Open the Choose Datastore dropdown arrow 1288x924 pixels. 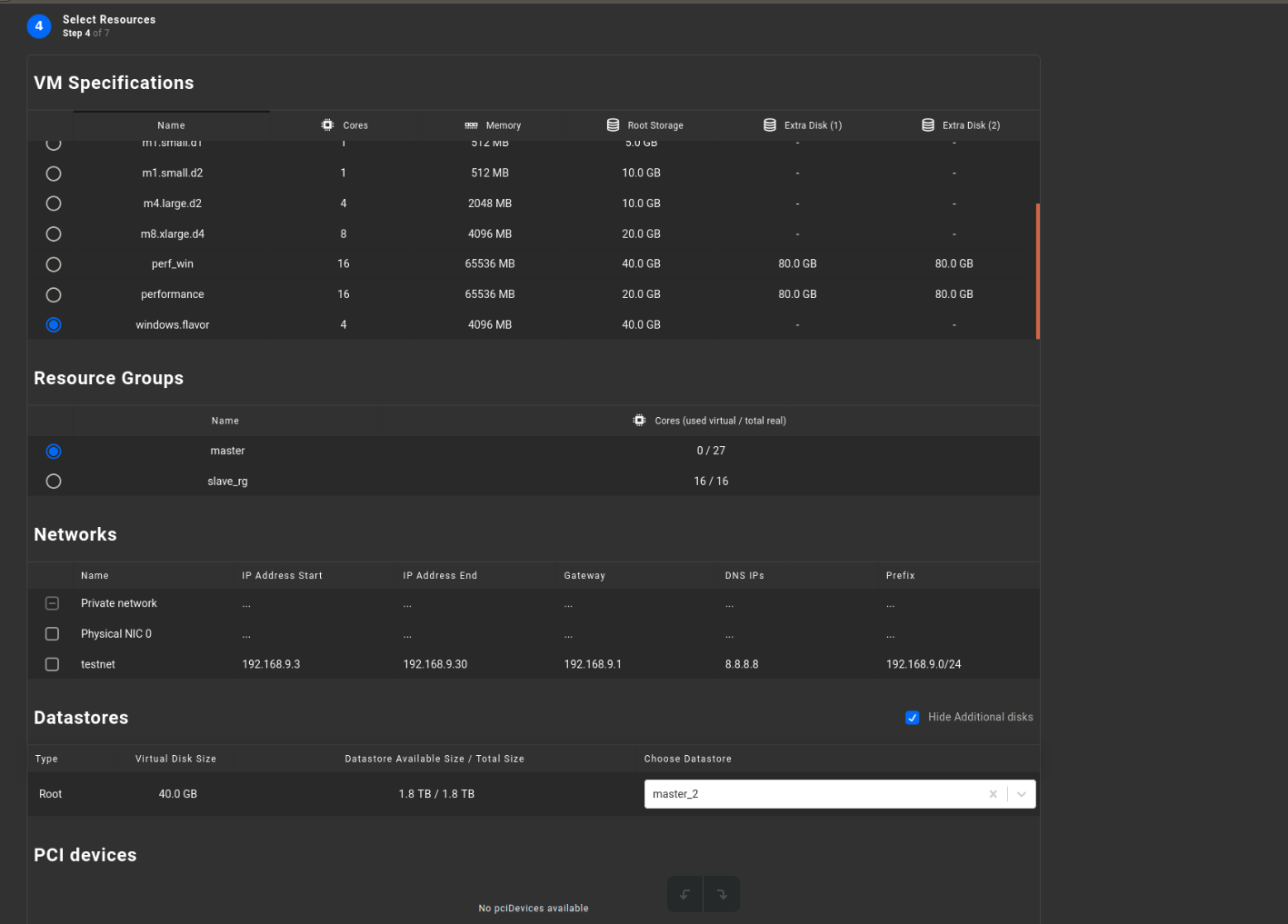coord(1022,794)
